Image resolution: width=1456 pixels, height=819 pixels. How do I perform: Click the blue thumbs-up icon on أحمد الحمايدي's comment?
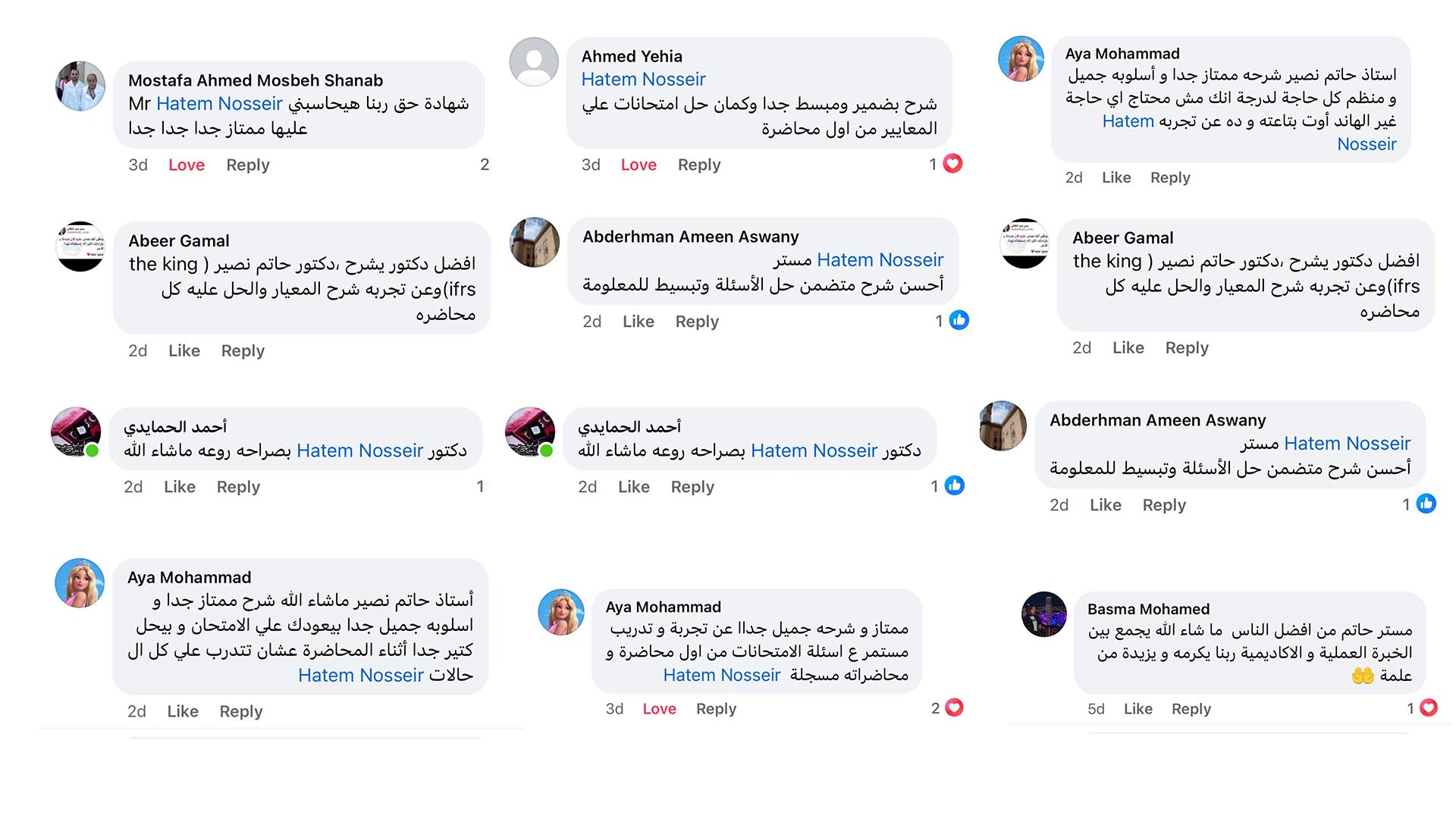955,486
